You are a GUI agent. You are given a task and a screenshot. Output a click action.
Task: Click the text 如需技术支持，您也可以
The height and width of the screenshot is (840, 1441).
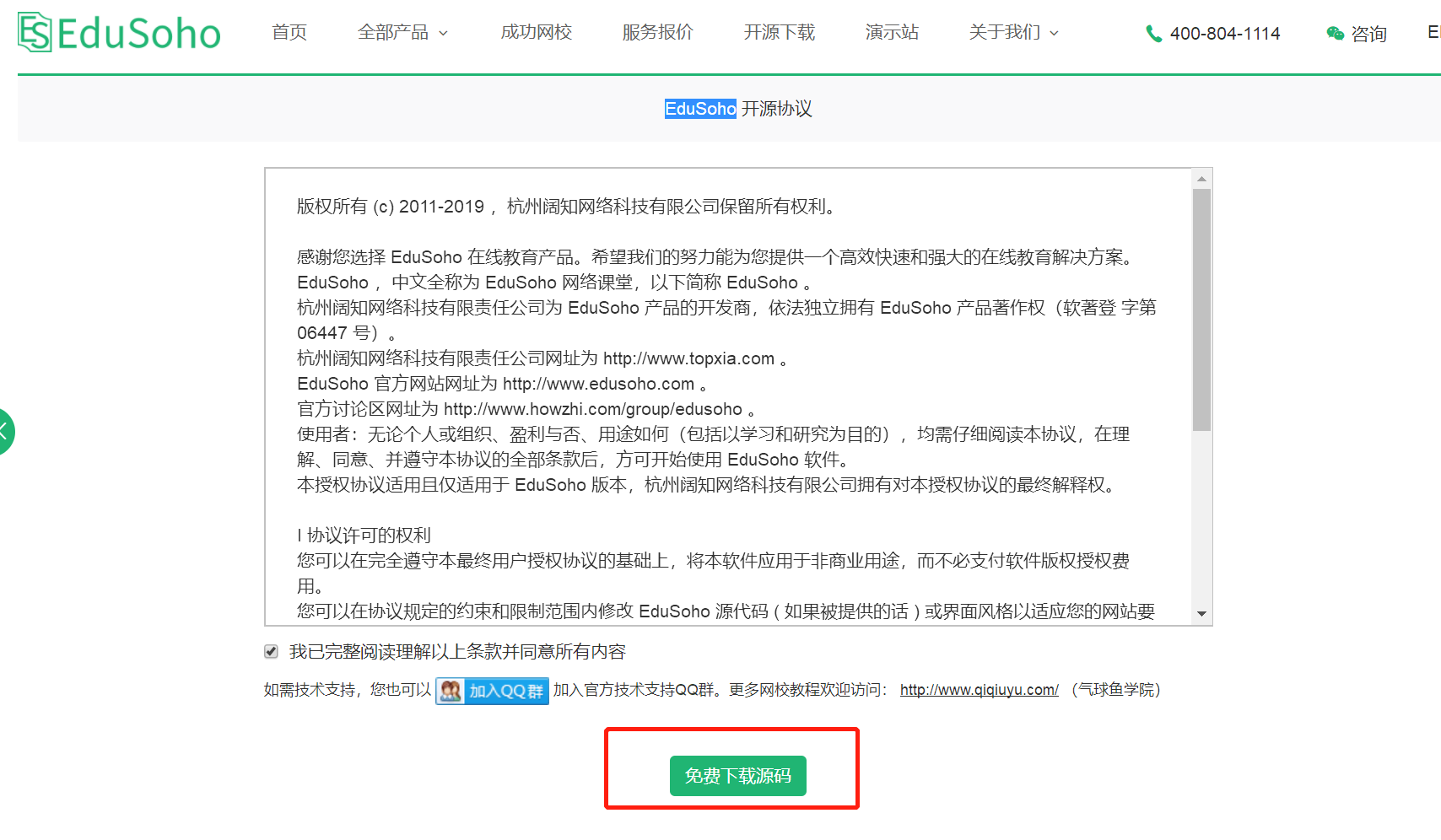348,690
